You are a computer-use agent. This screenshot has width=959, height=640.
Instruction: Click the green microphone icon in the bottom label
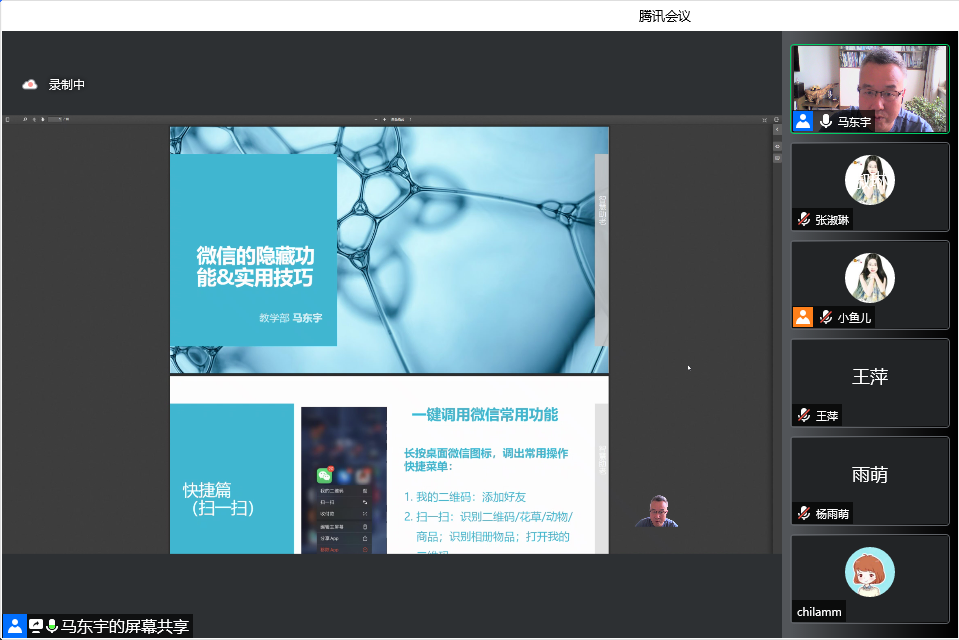(52, 626)
